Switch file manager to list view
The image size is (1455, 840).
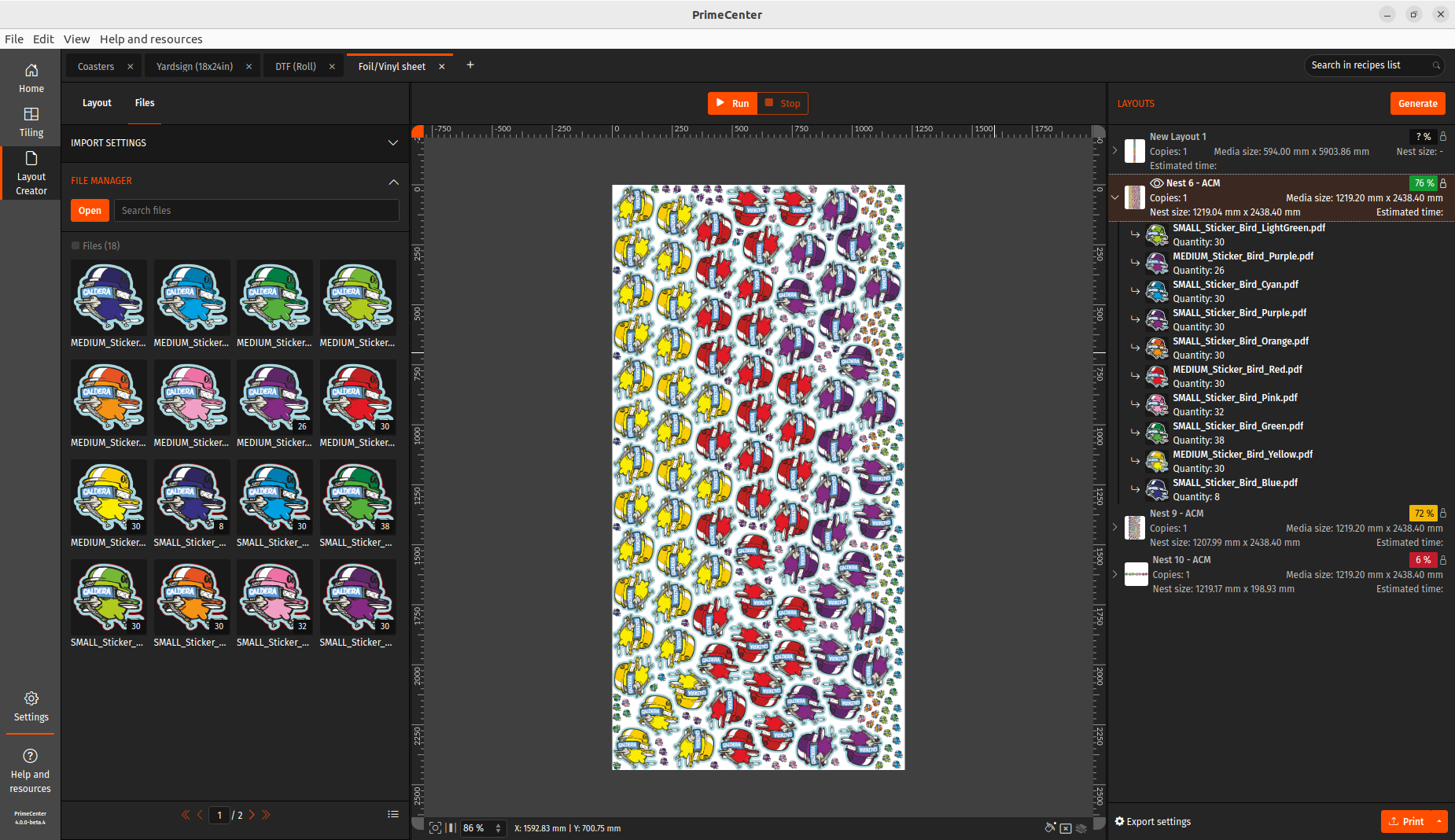pyautogui.click(x=393, y=815)
